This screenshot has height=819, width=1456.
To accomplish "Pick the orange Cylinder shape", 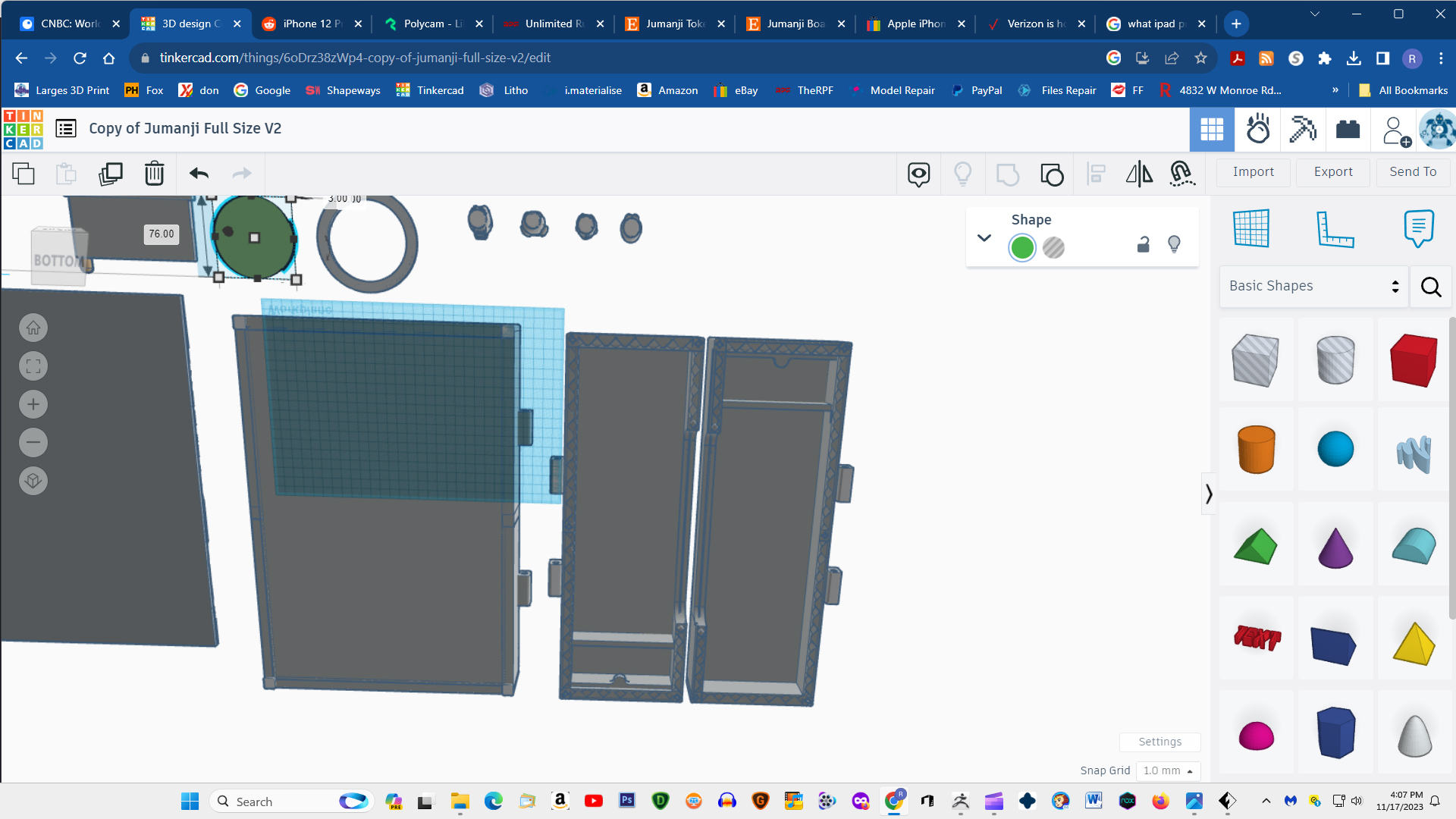I will point(1257,450).
